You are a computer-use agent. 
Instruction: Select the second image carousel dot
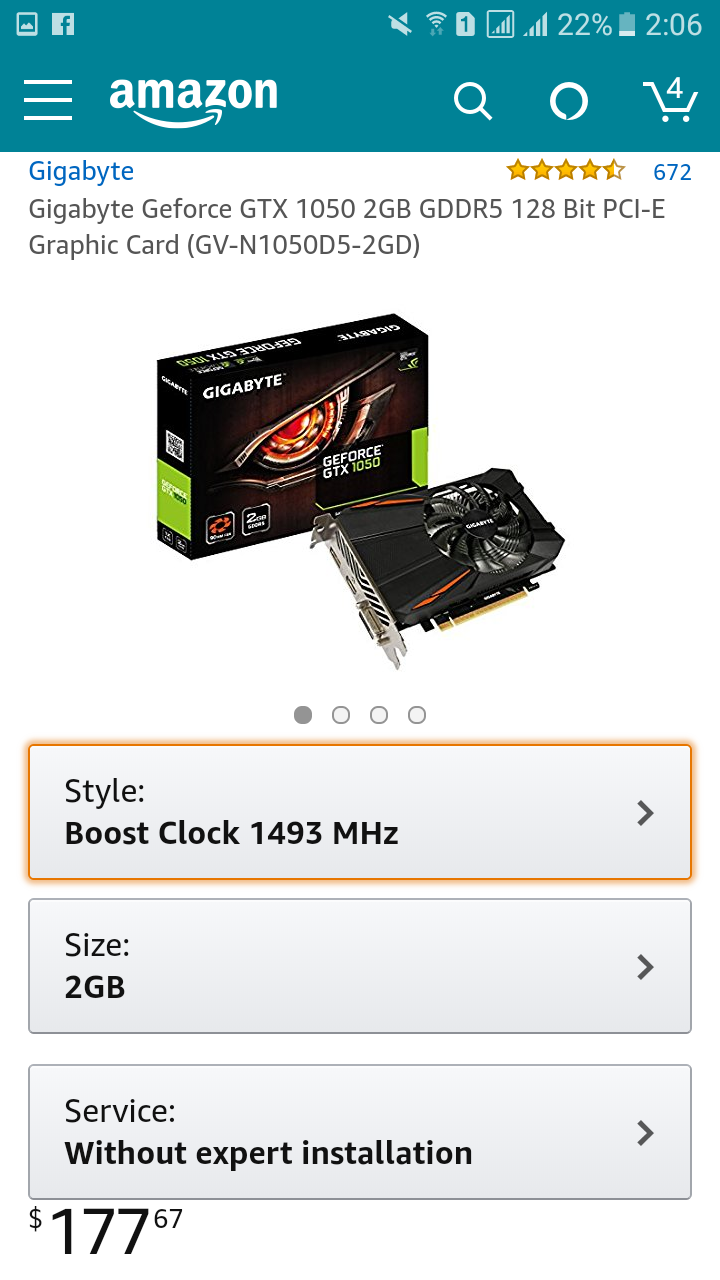coord(341,715)
